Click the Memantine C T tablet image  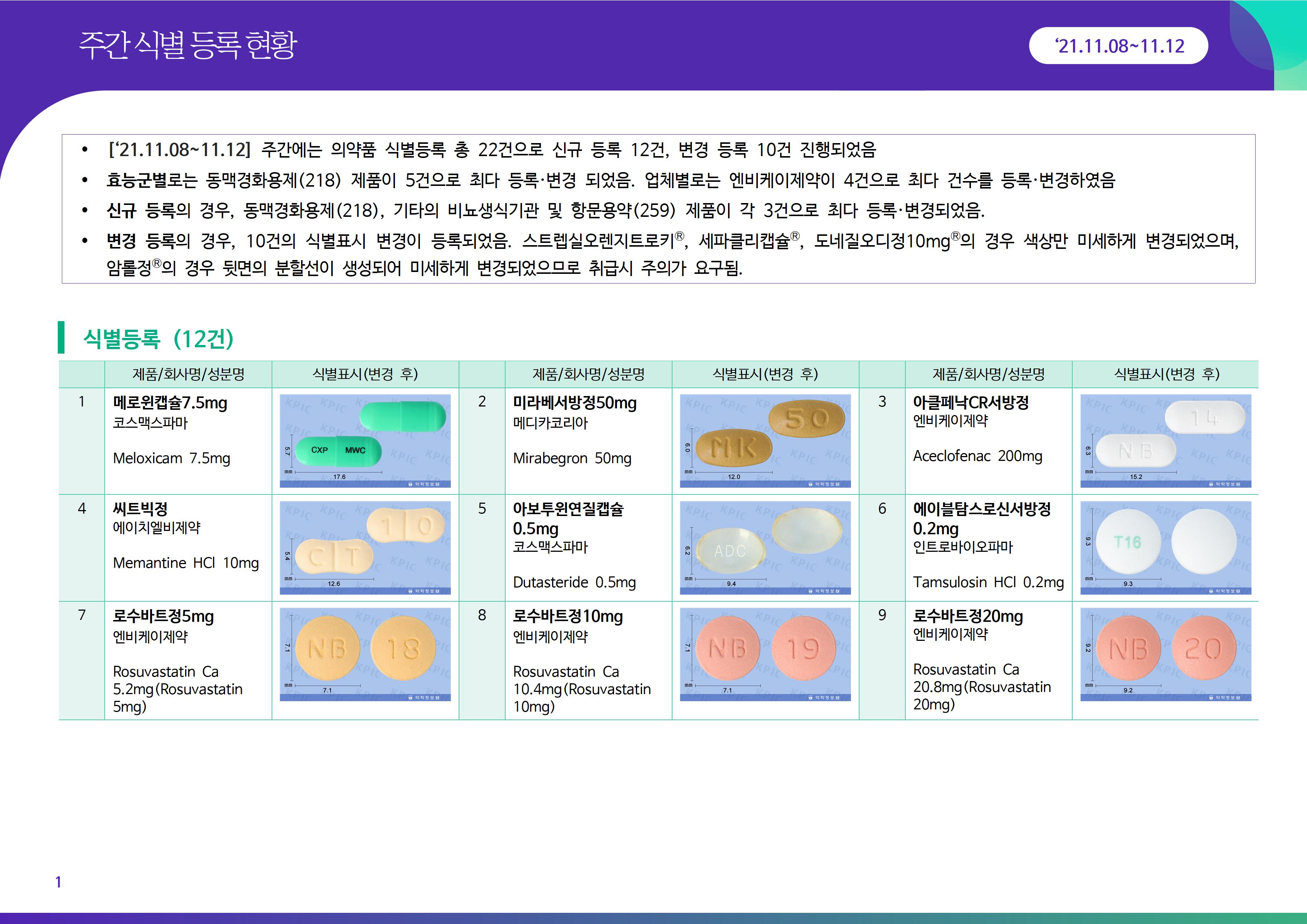pos(365,547)
